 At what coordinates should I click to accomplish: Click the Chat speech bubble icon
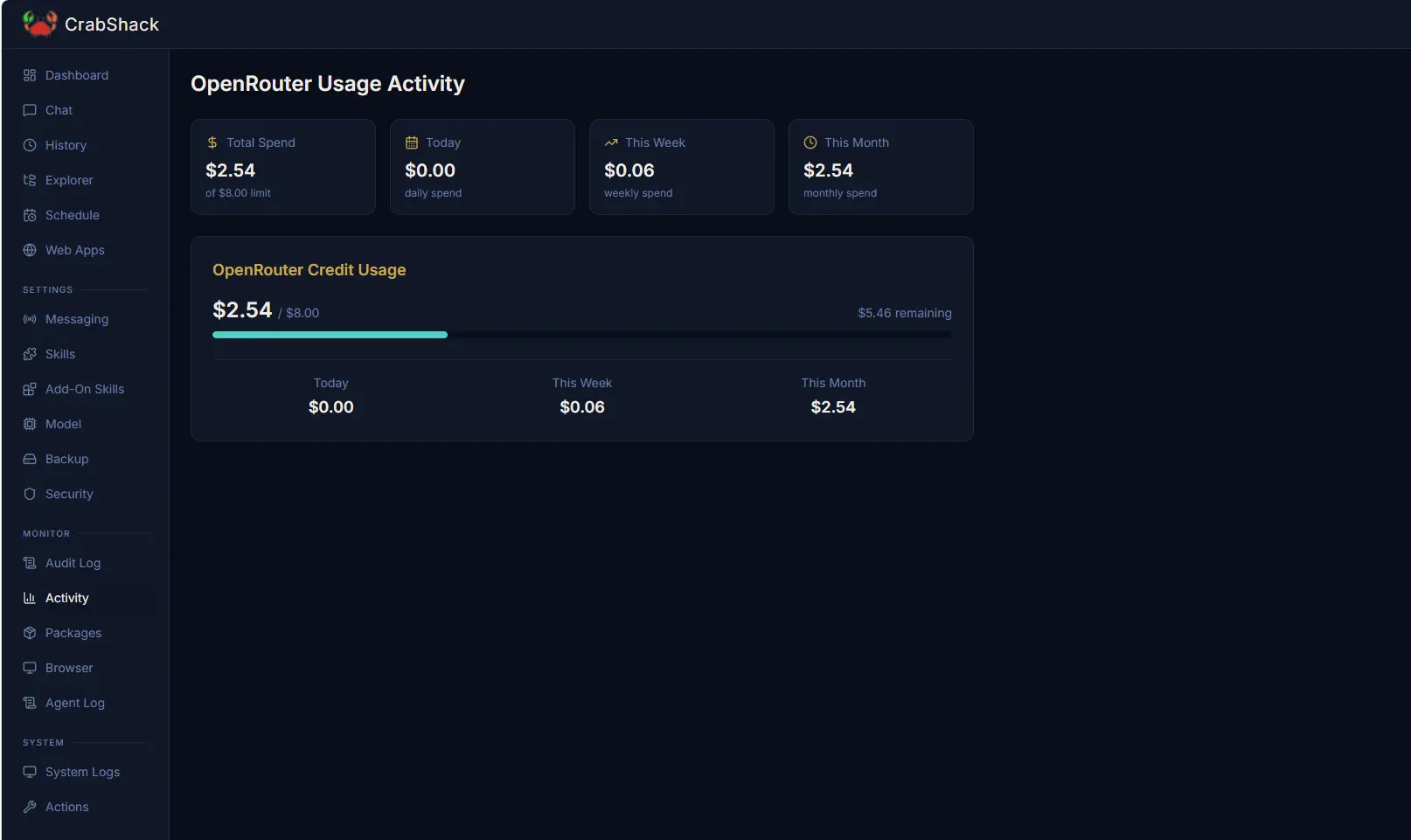[x=30, y=110]
